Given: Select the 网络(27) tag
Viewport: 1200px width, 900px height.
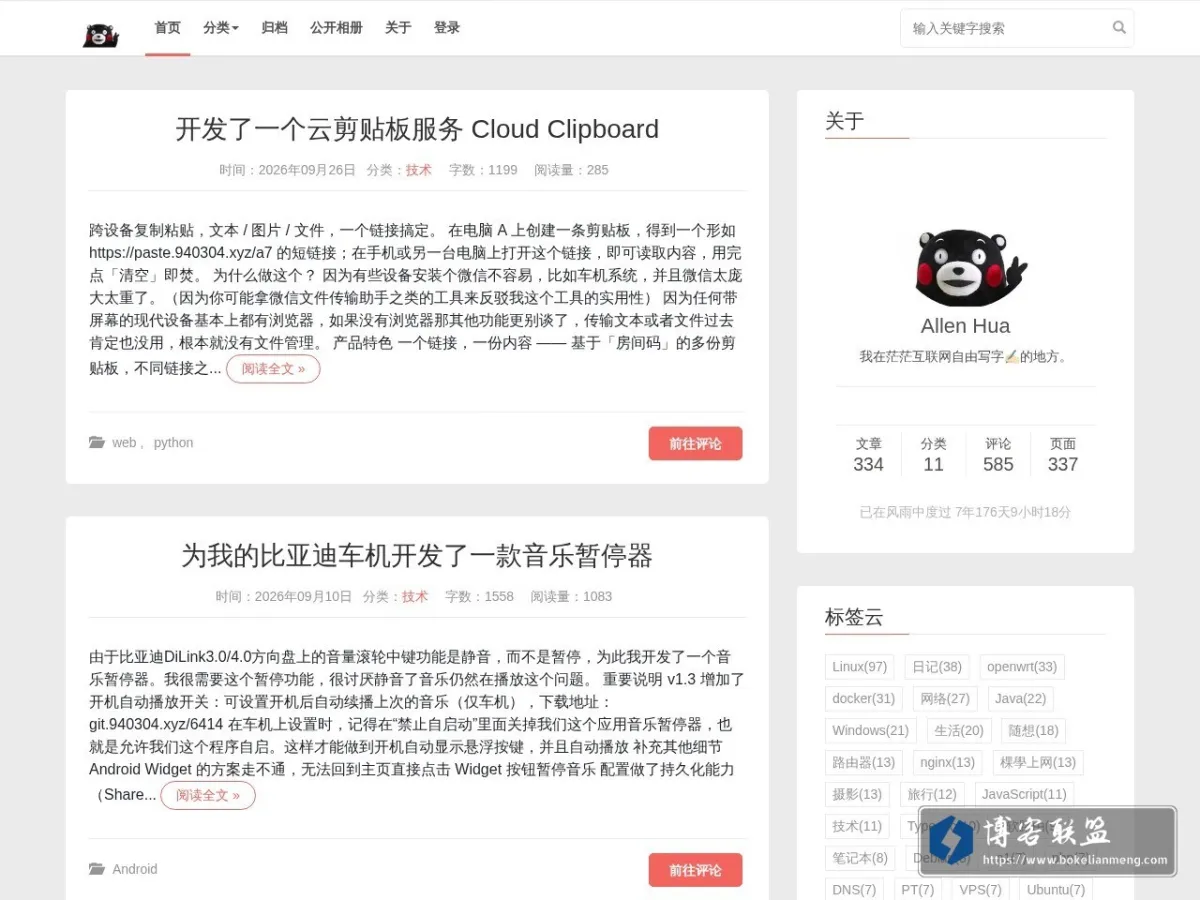Looking at the screenshot, I should coord(945,699).
